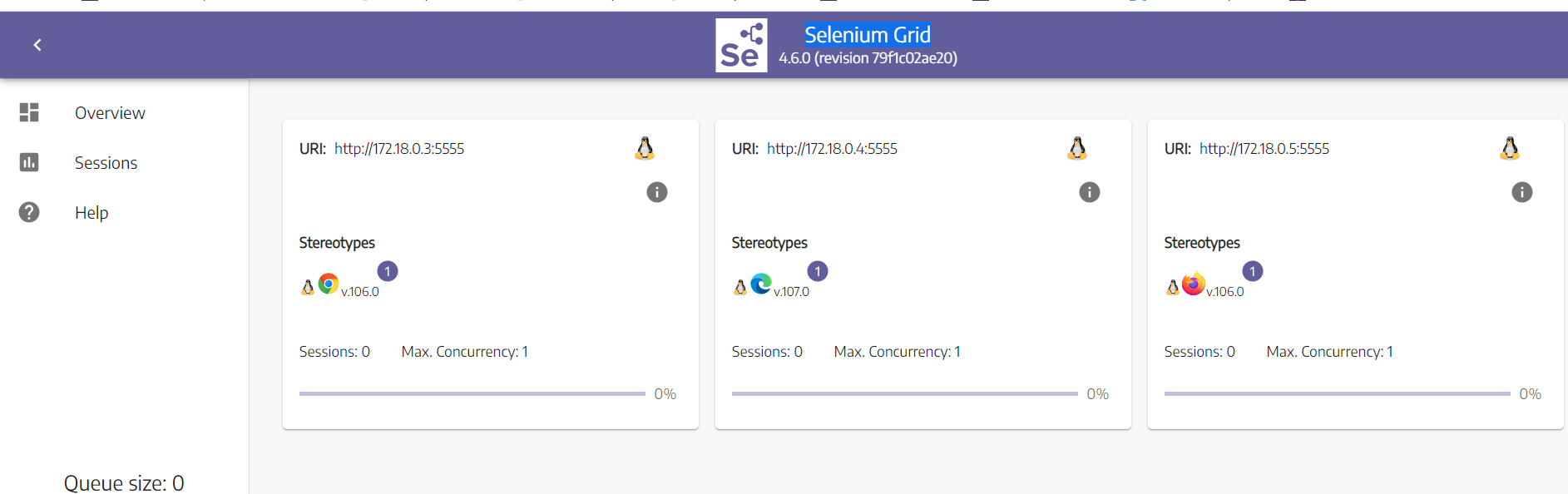Click the Linux penguin icon on first node card
The width and height of the screenshot is (1568, 494).
pyautogui.click(x=645, y=148)
